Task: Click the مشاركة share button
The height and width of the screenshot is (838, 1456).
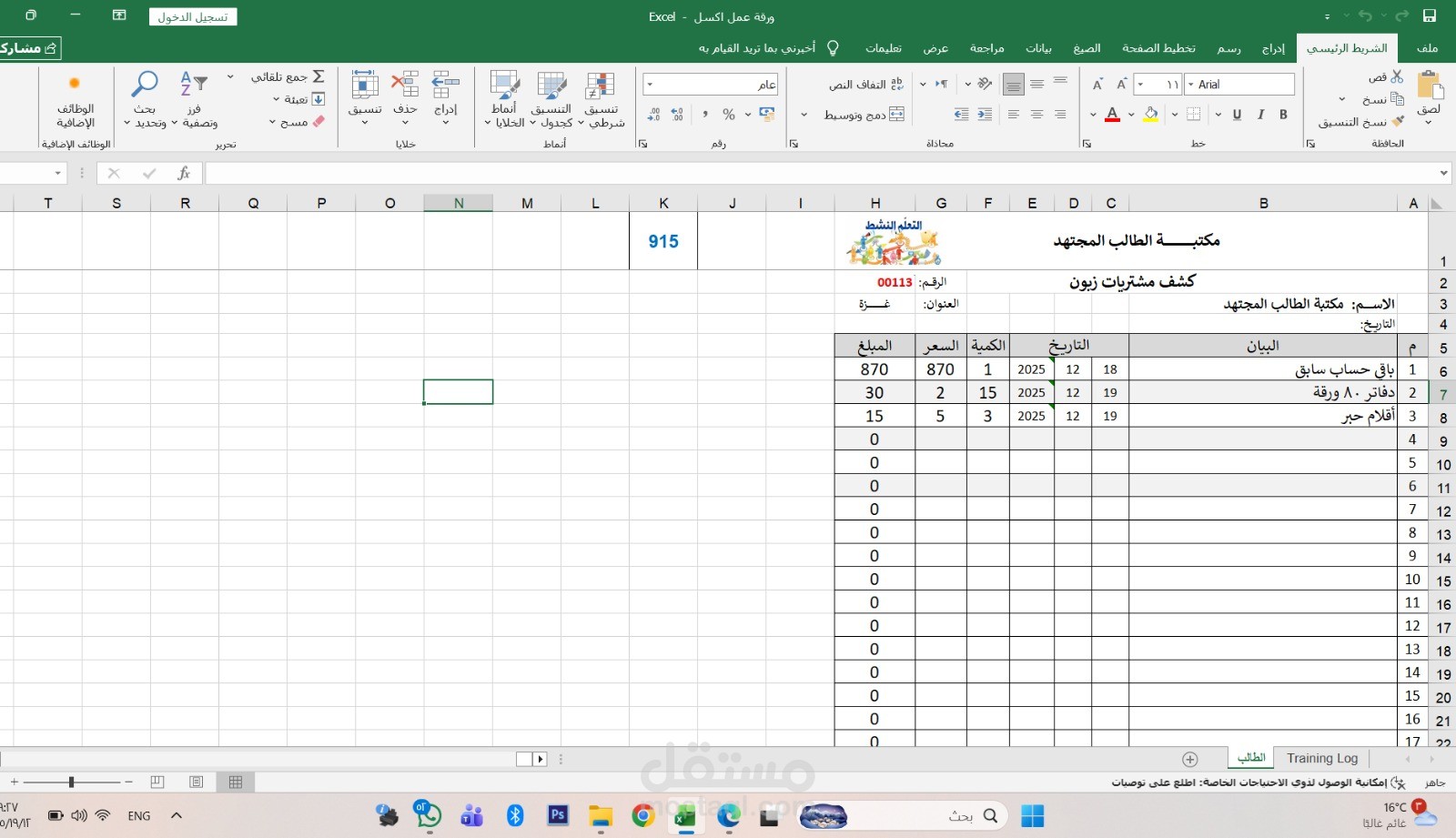Action: [27, 48]
